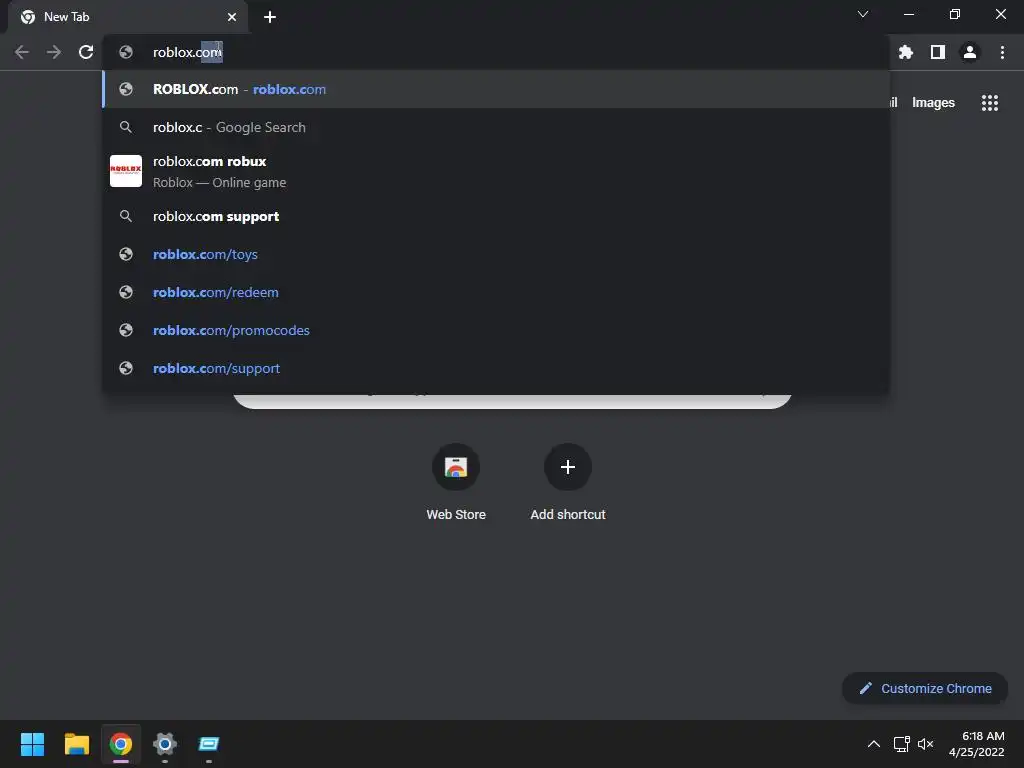Open the clock showing 6:18 AM
Screen dimensions: 1024x768
976,744
